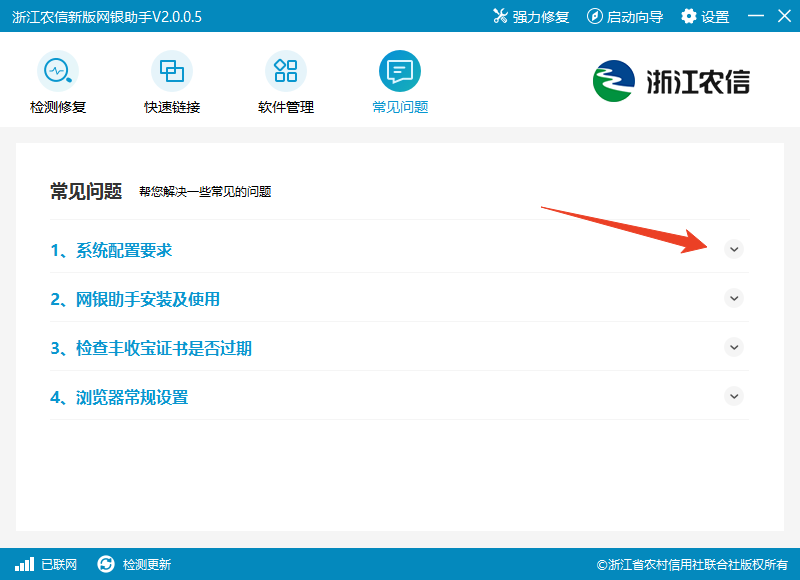This screenshot has width=800, height=580.
Task: Open question 2、网银助手安装及使用
Action: click(135, 299)
